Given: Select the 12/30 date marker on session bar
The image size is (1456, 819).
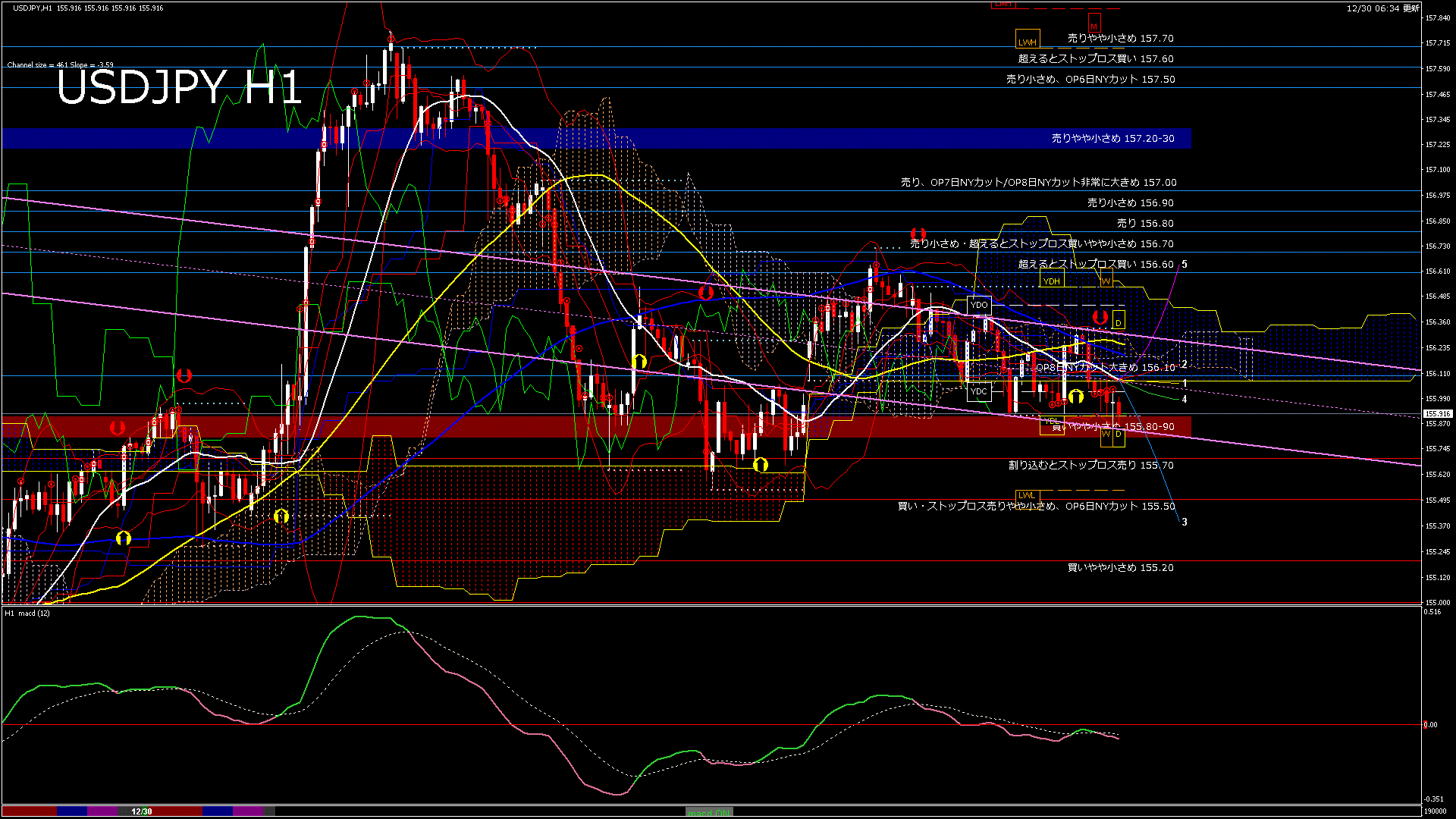Looking at the screenshot, I should pyautogui.click(x=140, y=811).
